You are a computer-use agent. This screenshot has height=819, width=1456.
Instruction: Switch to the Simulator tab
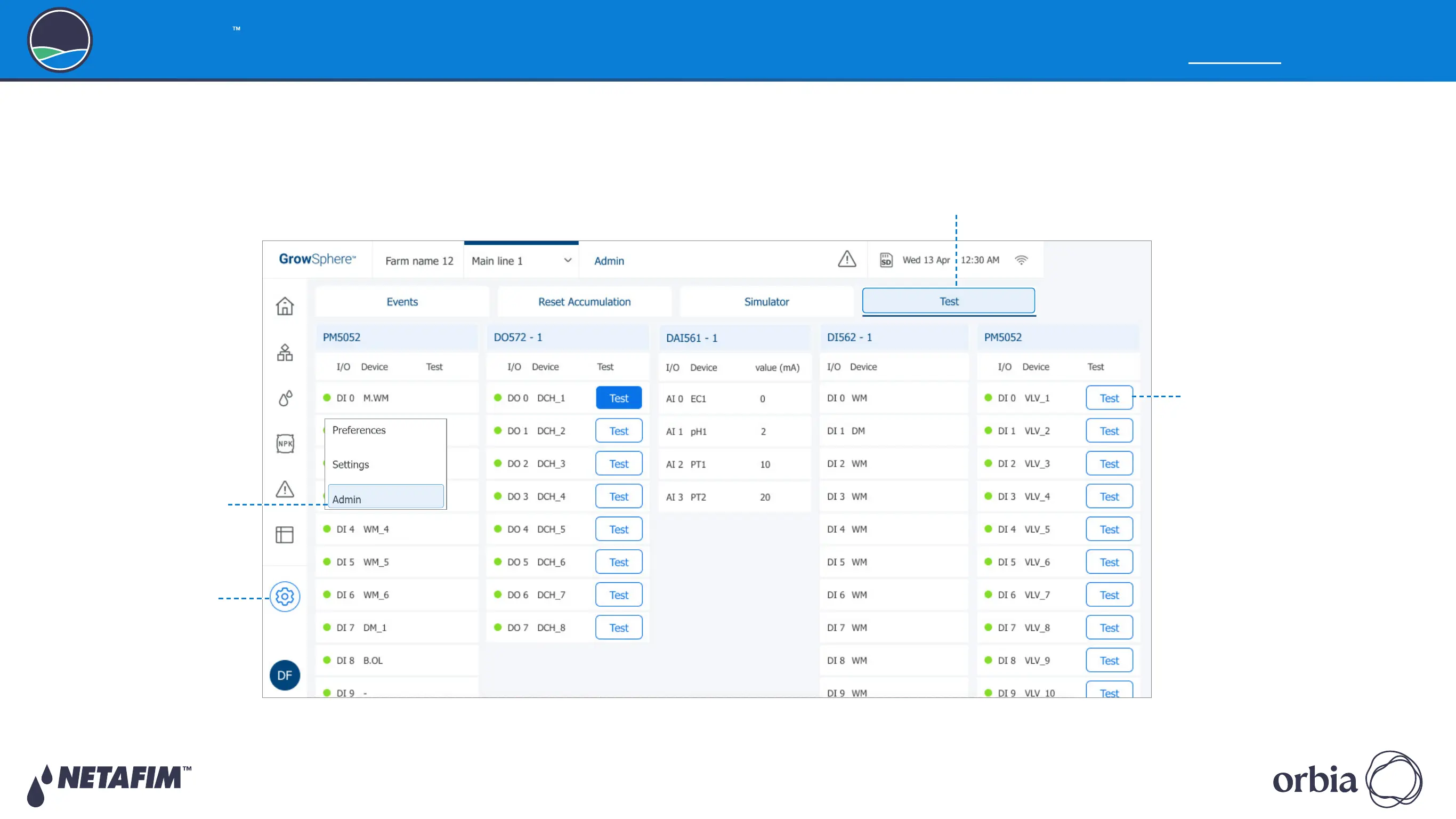pos(766,301)
